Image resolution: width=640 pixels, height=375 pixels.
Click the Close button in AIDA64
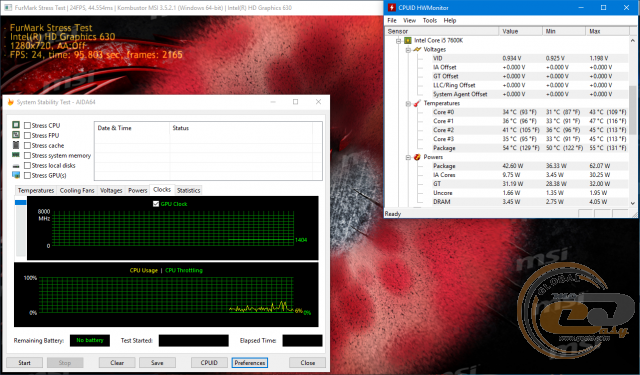[x=307, y=363]
